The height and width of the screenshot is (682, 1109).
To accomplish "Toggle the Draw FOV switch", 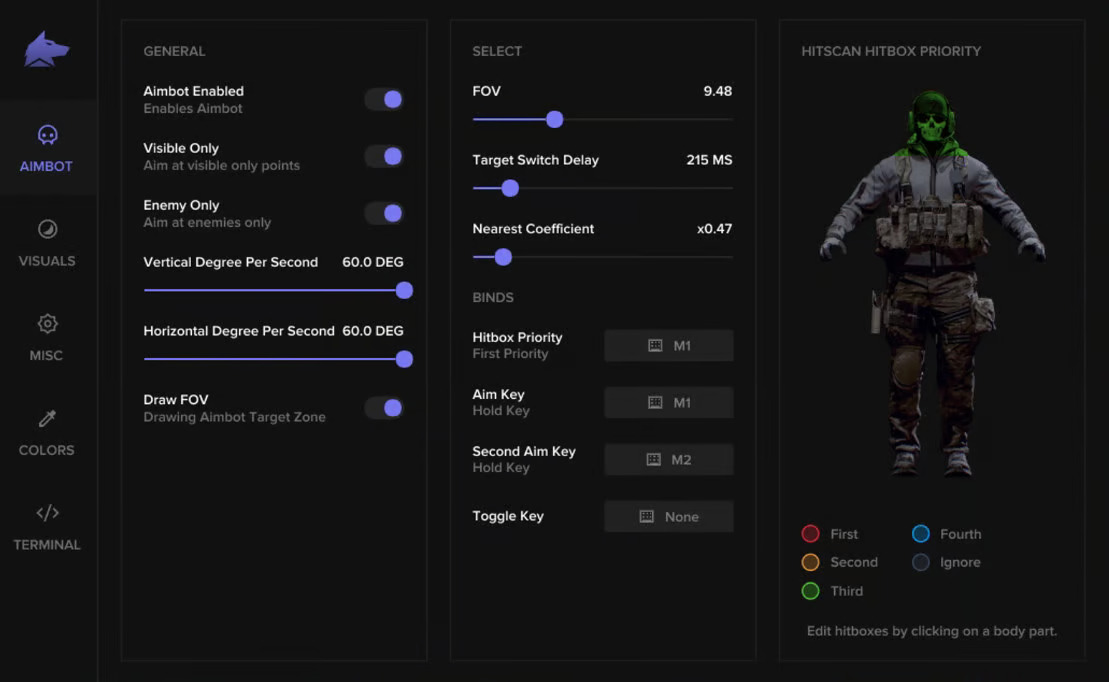I will (384, 407).
